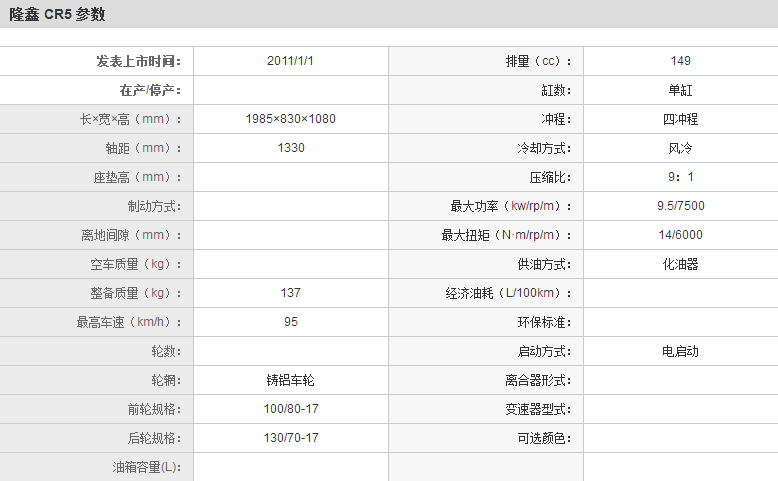Select the 化油器 fuel supply value
This screenshot has width=778, height=481.
(x=680, y=264)
